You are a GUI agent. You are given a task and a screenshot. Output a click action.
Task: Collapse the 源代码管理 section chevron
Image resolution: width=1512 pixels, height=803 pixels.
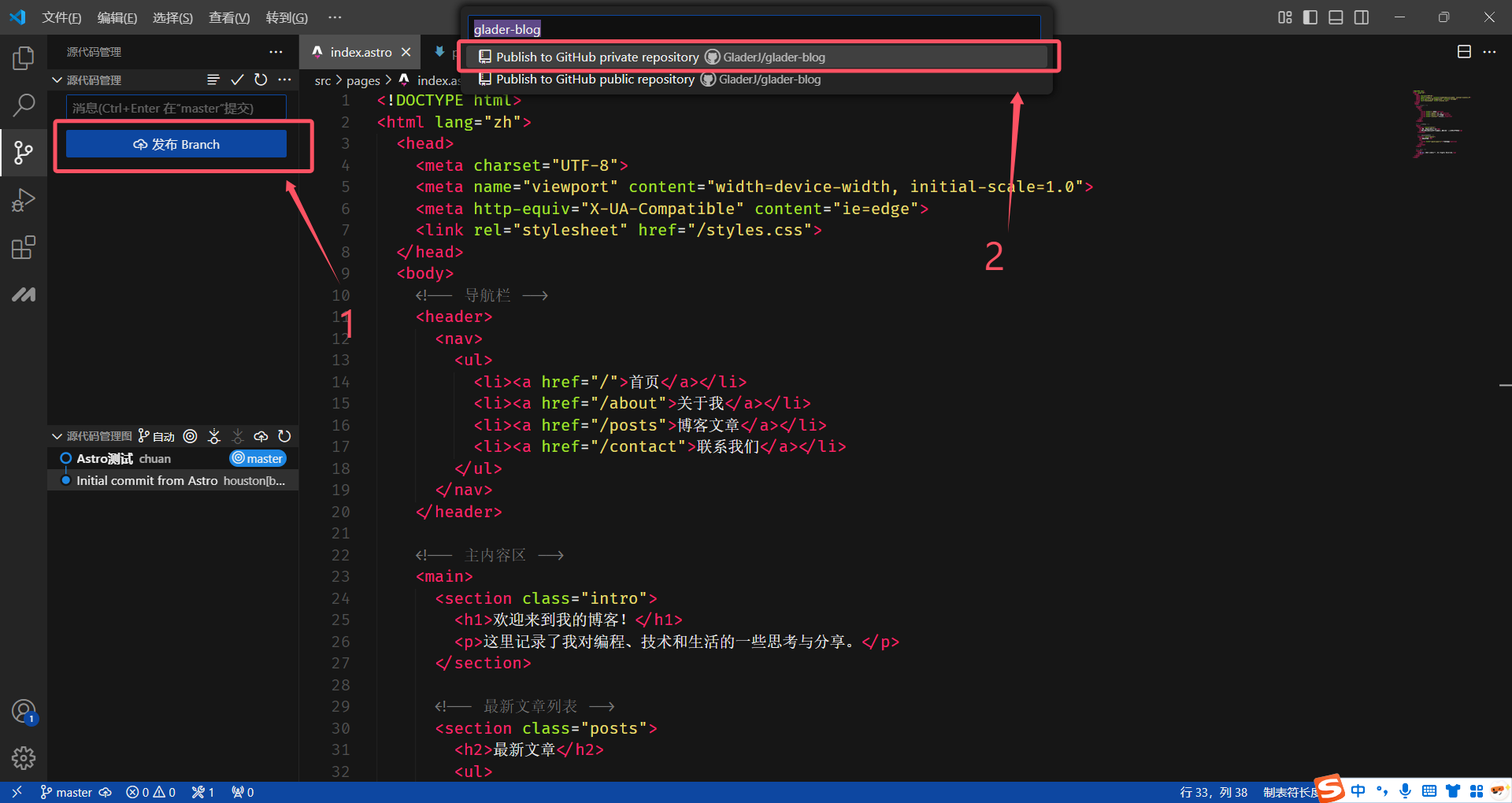pyautogui.click(x=57, y=80)
